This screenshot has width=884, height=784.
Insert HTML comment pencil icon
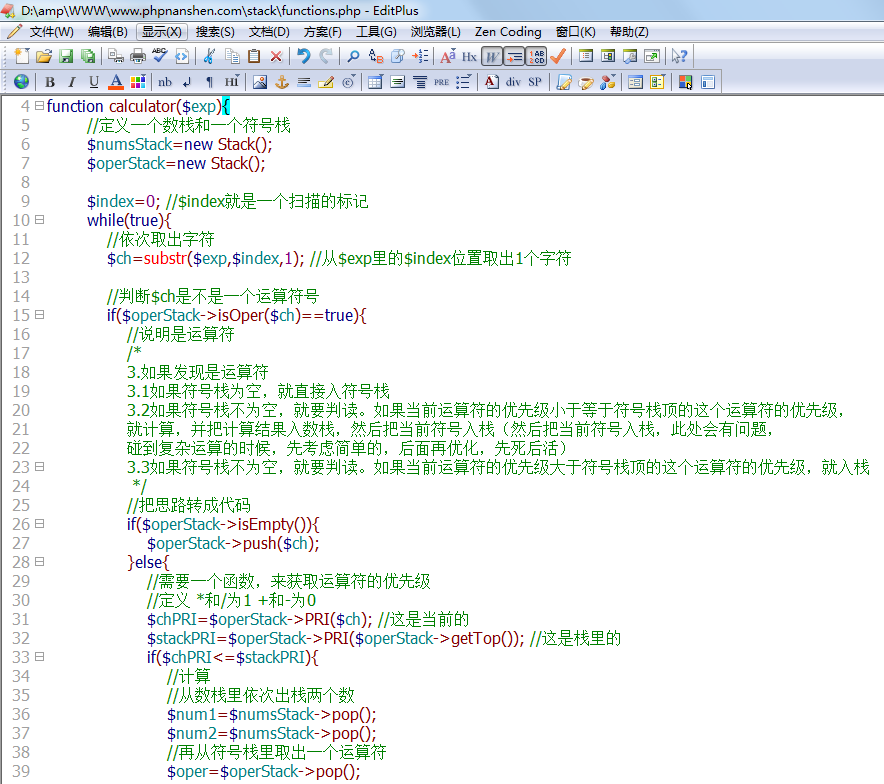(326, 82)
